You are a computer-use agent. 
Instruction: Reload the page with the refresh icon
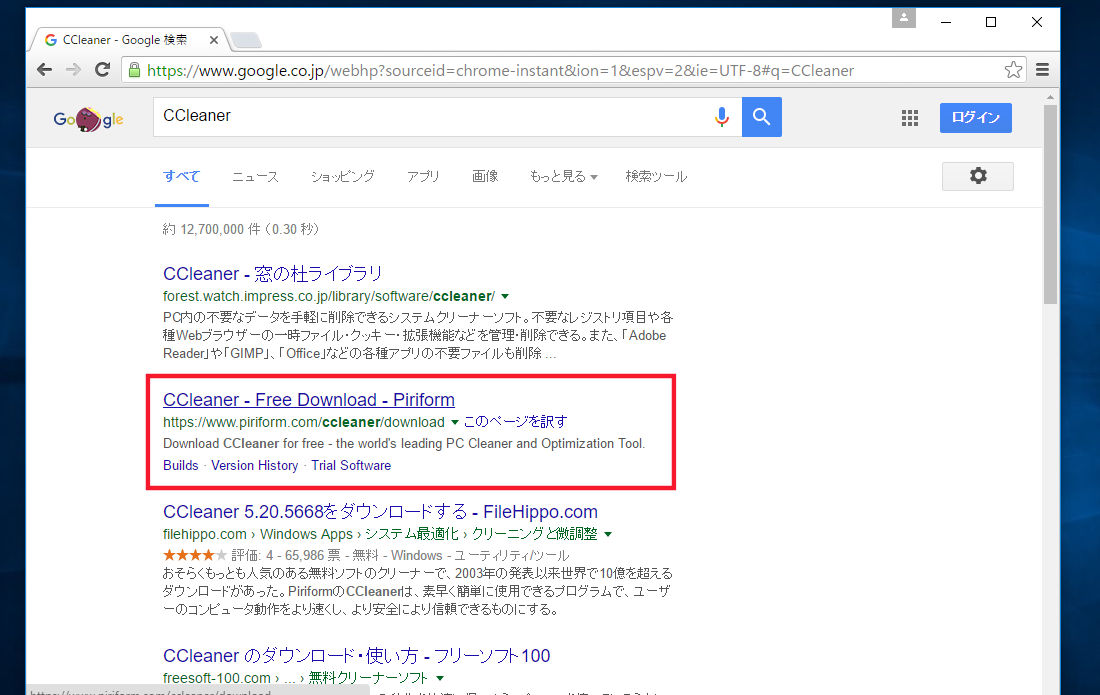(102, 69)
